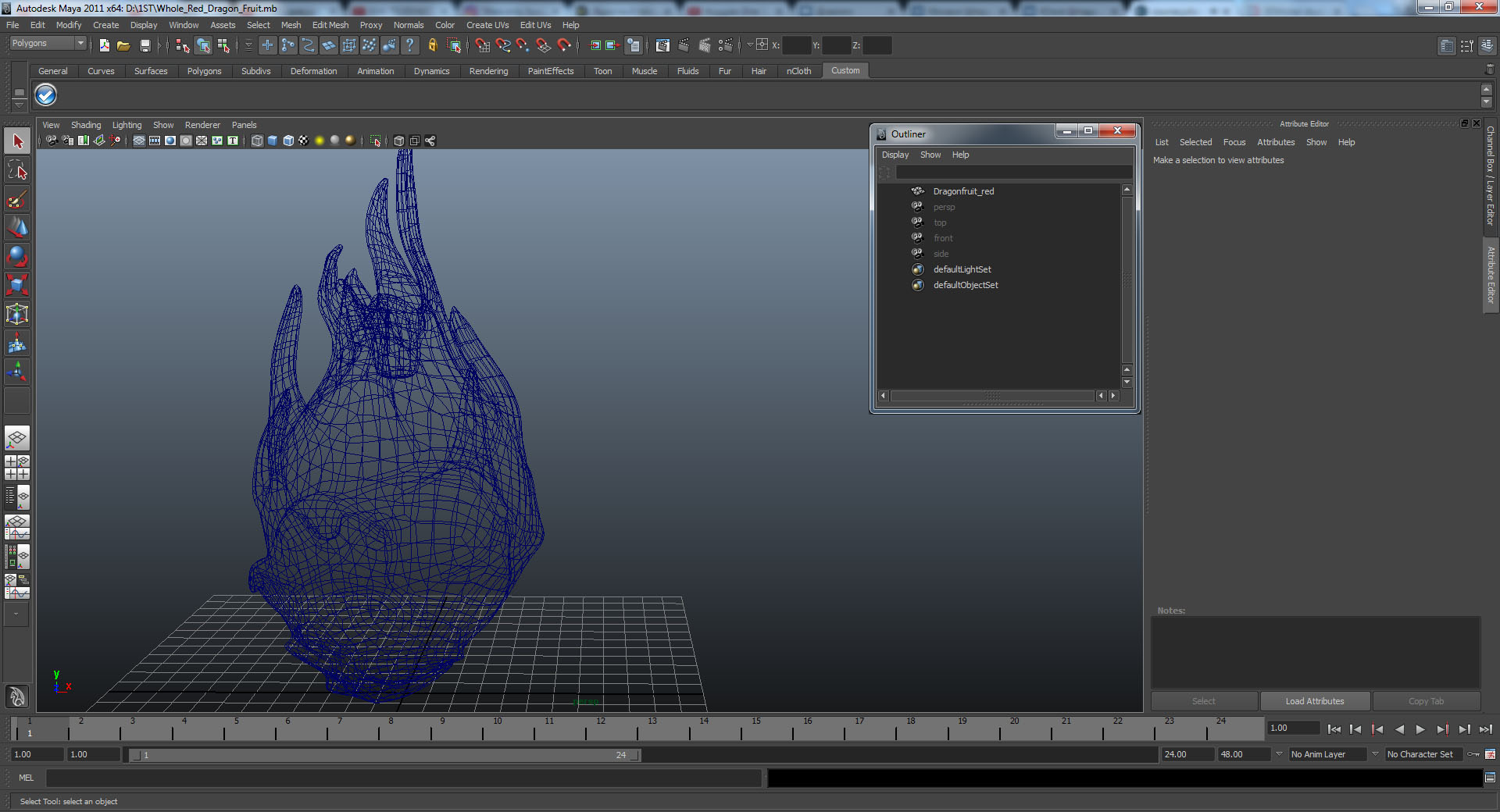
Task: Open the Polygons menu set dropdown
Action: (x=48, y=44)
